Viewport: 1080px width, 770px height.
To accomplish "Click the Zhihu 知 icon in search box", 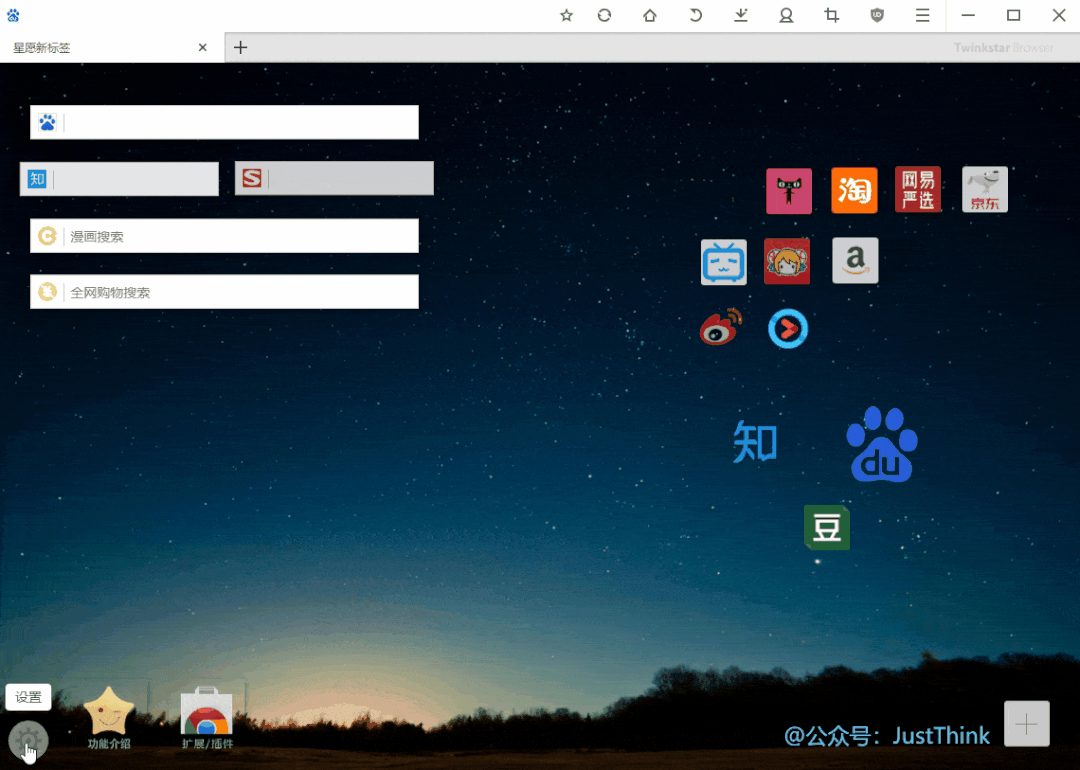I will pos(37,179).
